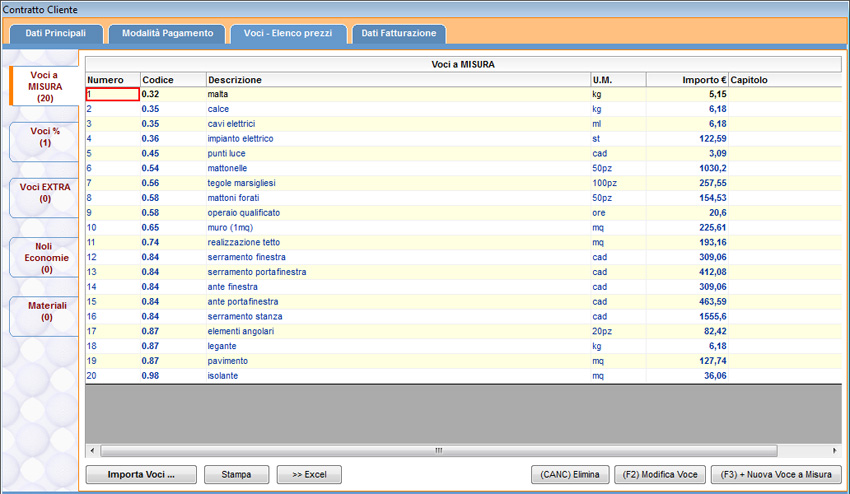Click the horizontal scrollbar right arrow
The height and width of the screenshot is (494, 850).
point(835,450)
